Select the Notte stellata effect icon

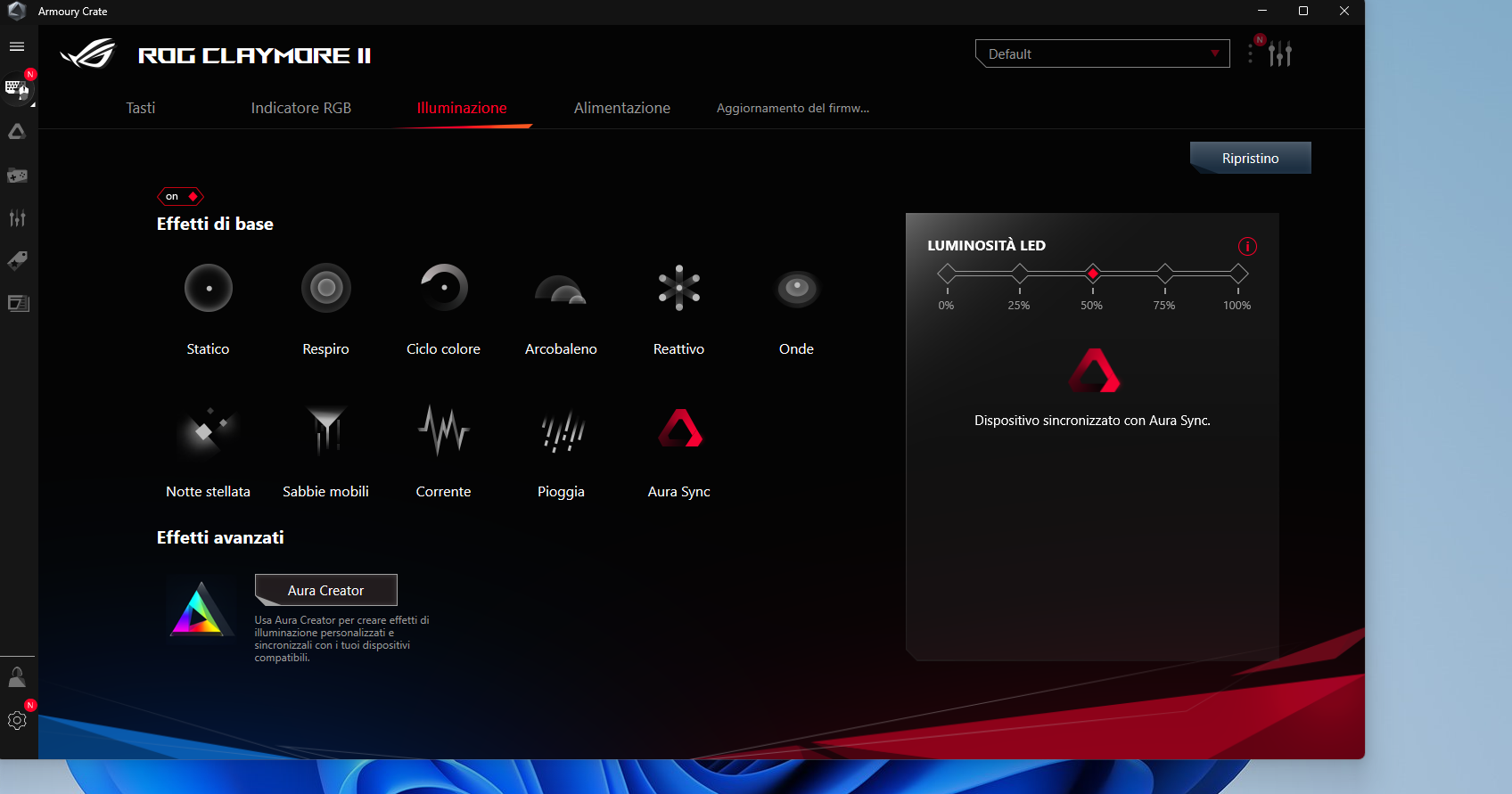point(207,430)
